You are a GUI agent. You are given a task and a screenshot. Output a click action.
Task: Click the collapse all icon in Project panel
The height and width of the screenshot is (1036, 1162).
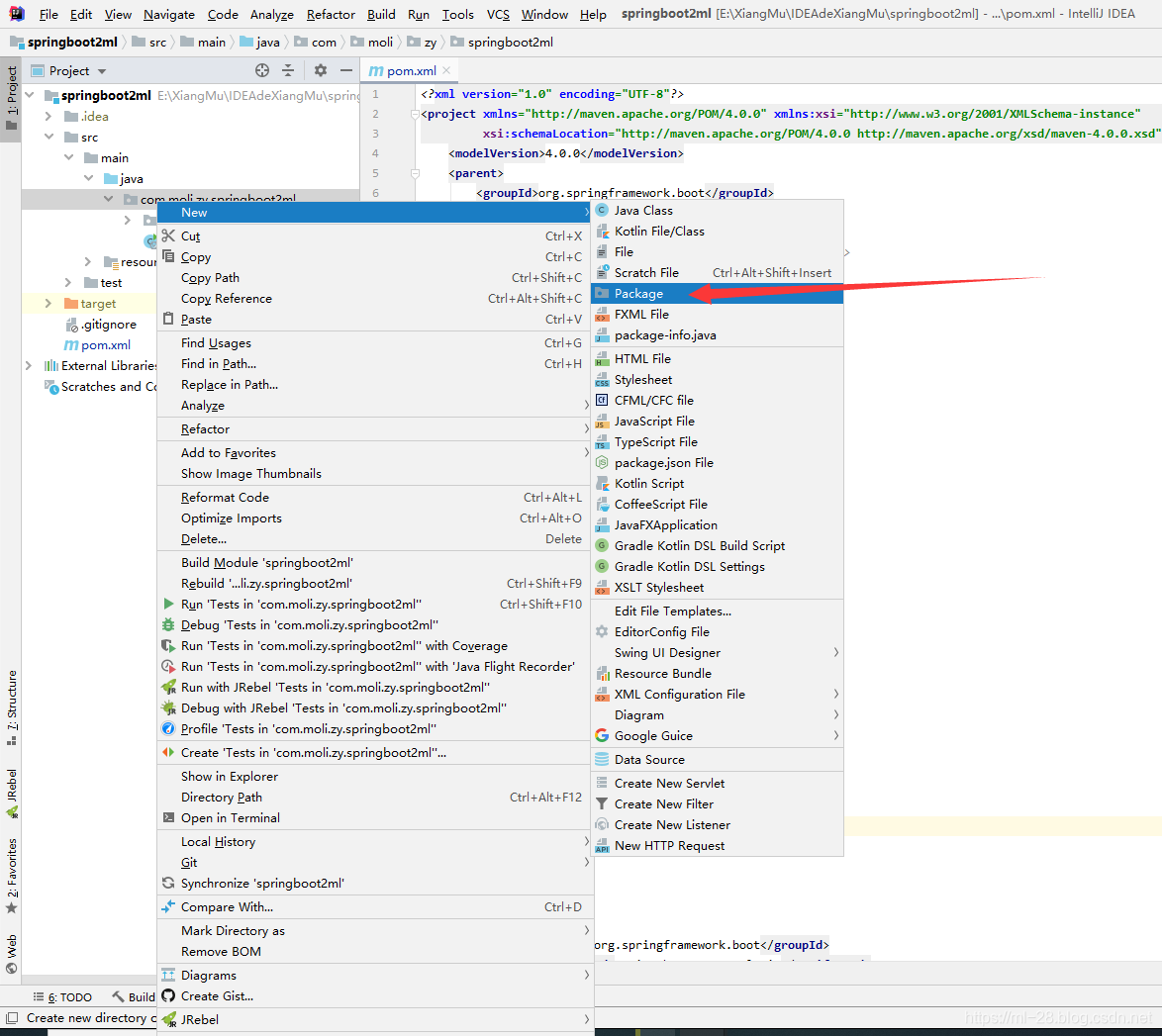[288, 70]
